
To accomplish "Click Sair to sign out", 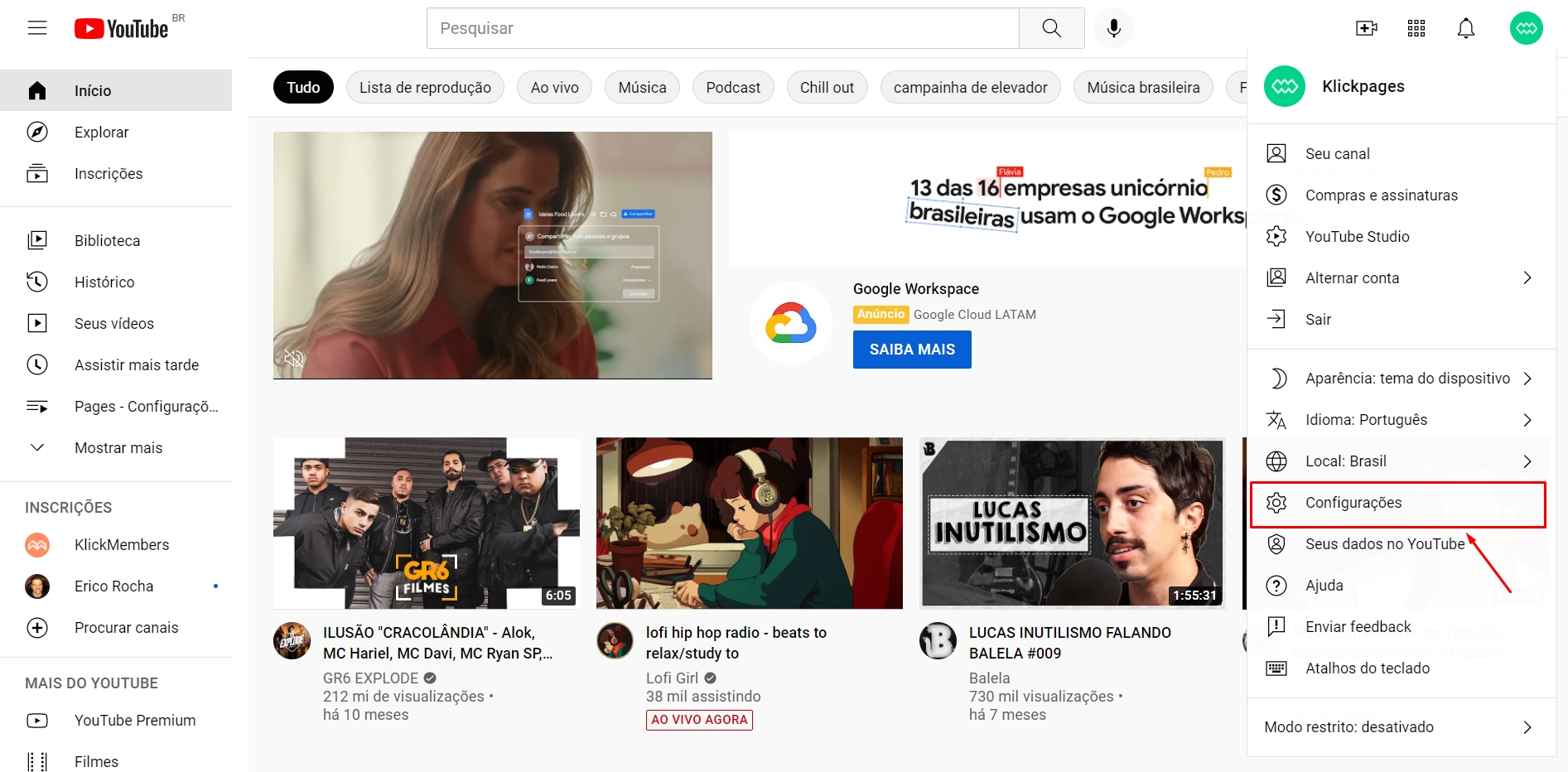I will (1402, 319).
